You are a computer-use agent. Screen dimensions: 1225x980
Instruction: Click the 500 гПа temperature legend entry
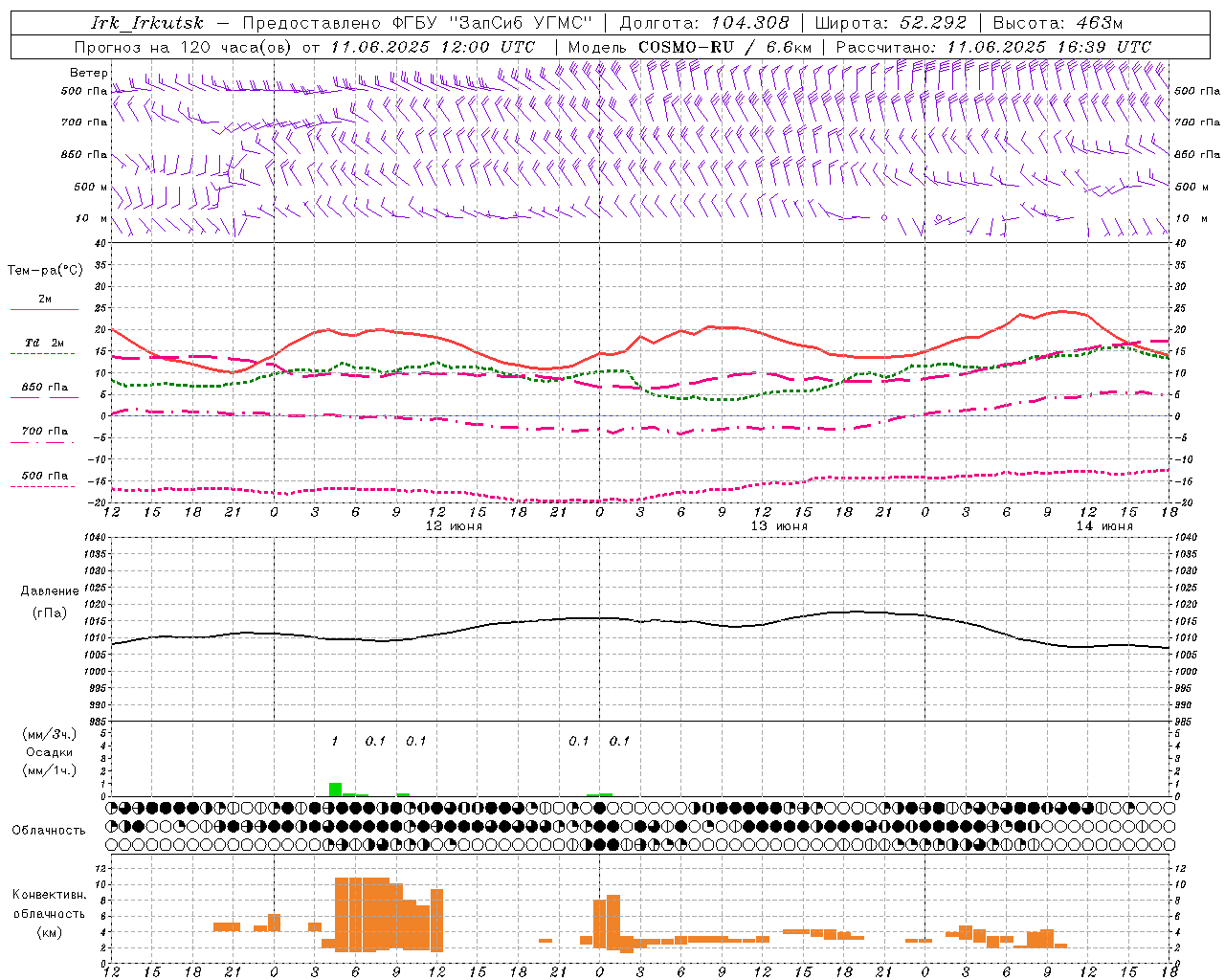pyautogui.click(x=44, y=476)
